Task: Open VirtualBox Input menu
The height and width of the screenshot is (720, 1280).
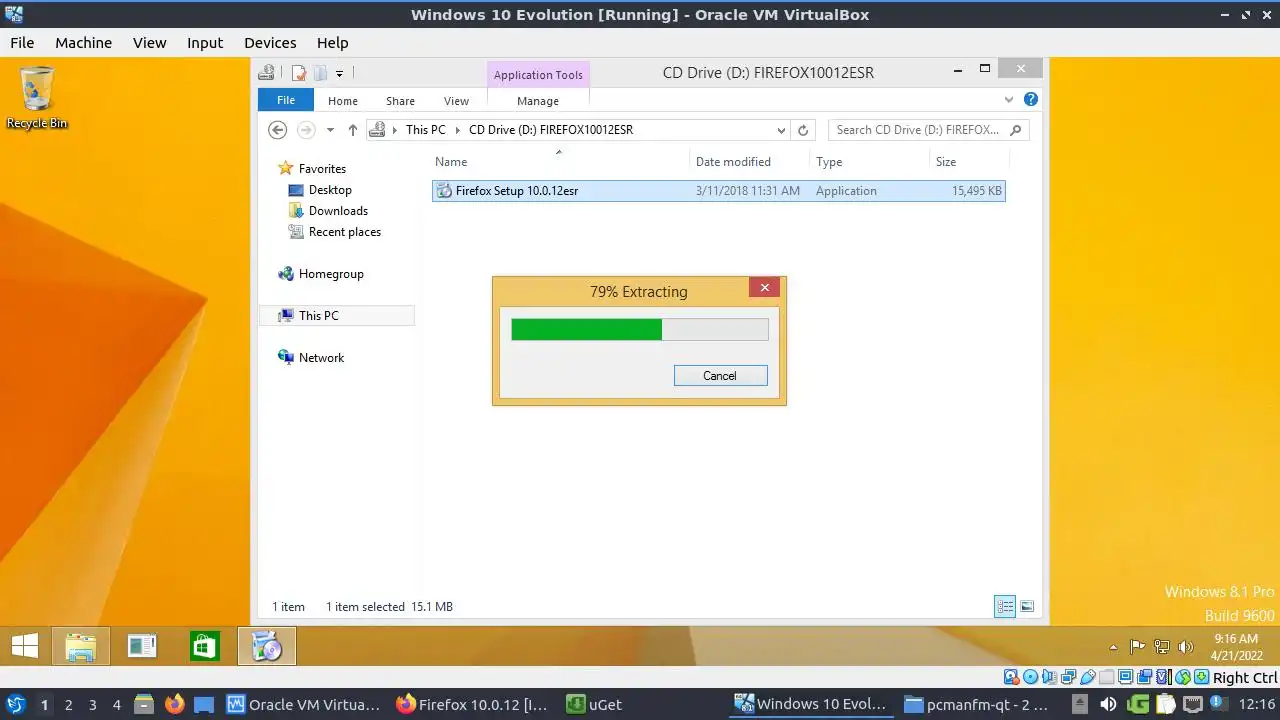Action: coord(205,43)
